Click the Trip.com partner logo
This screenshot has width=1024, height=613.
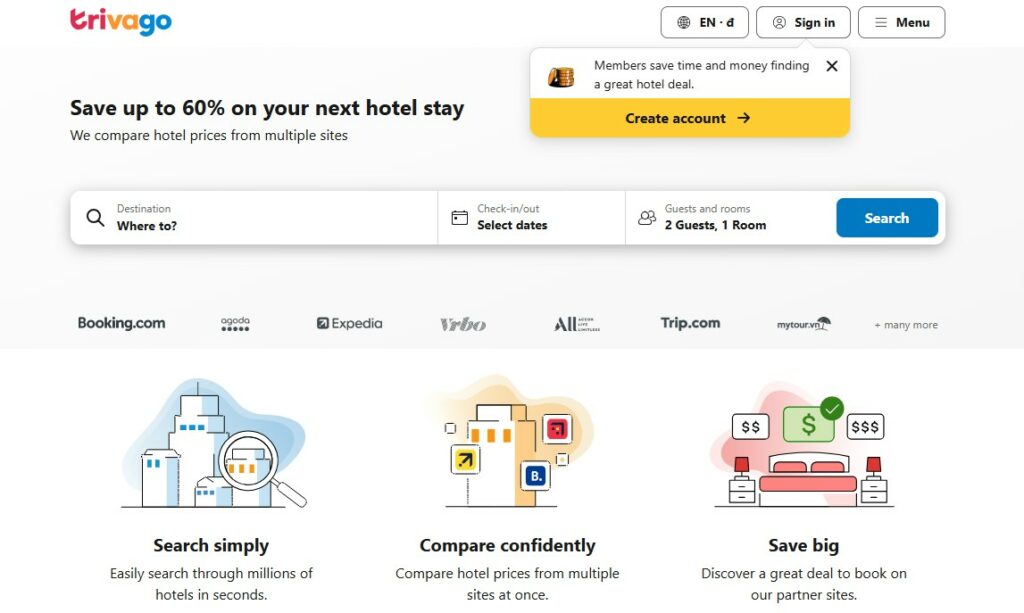[x=690, y=323]
